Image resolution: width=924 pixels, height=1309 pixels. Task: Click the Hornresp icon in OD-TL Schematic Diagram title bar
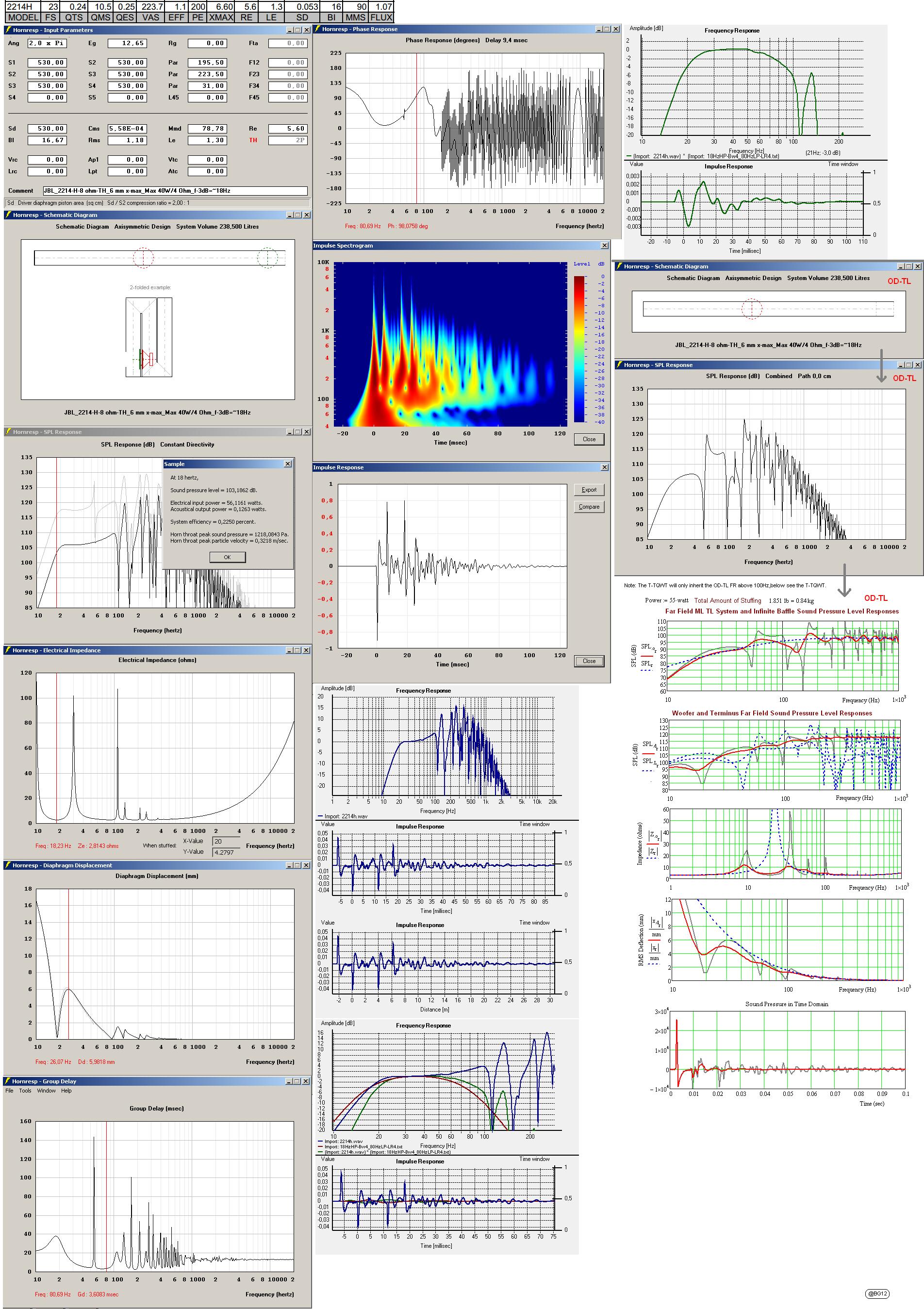(x=619, y=266)
